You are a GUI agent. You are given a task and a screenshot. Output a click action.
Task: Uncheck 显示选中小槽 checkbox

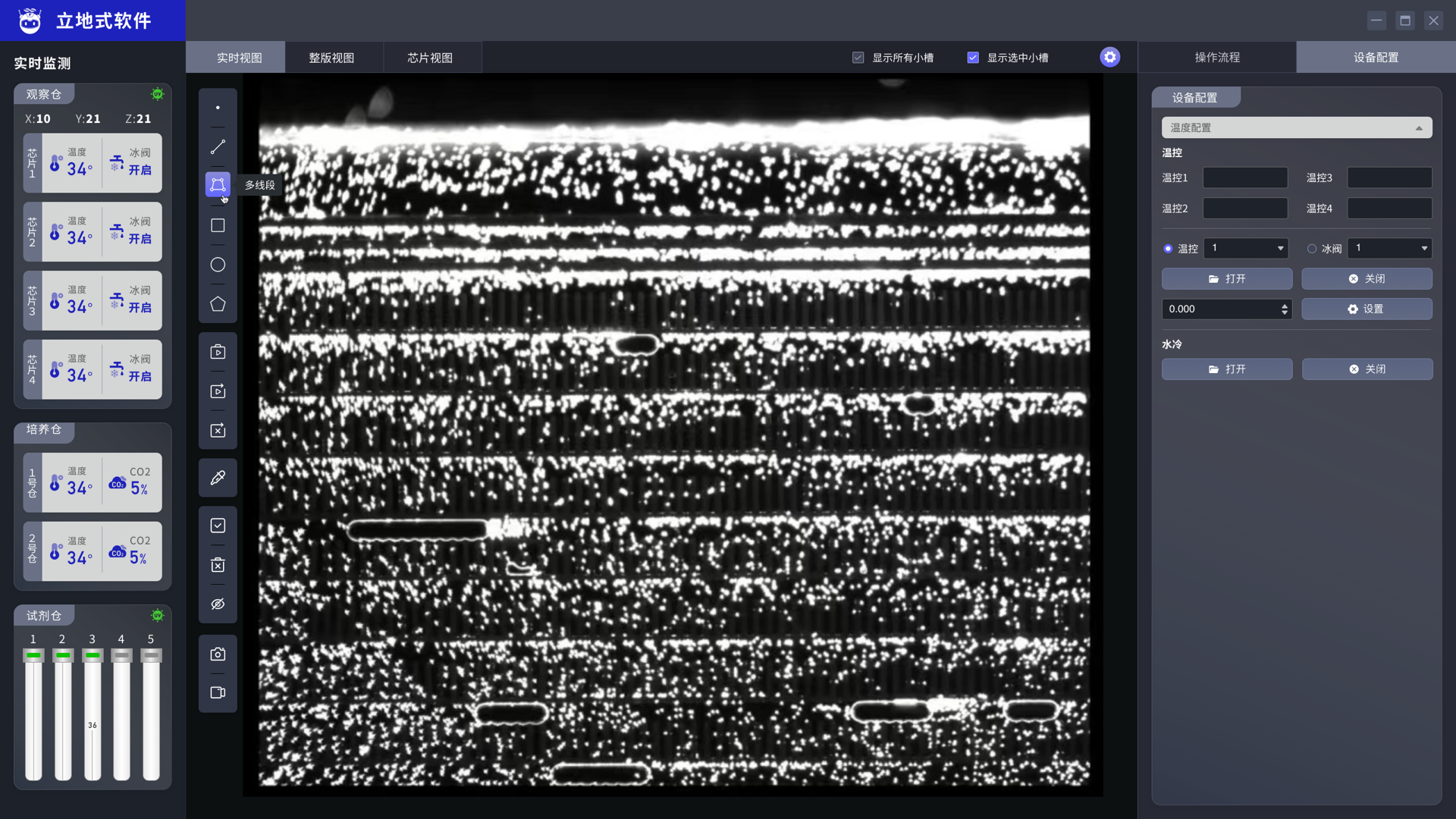pos(973,58)
